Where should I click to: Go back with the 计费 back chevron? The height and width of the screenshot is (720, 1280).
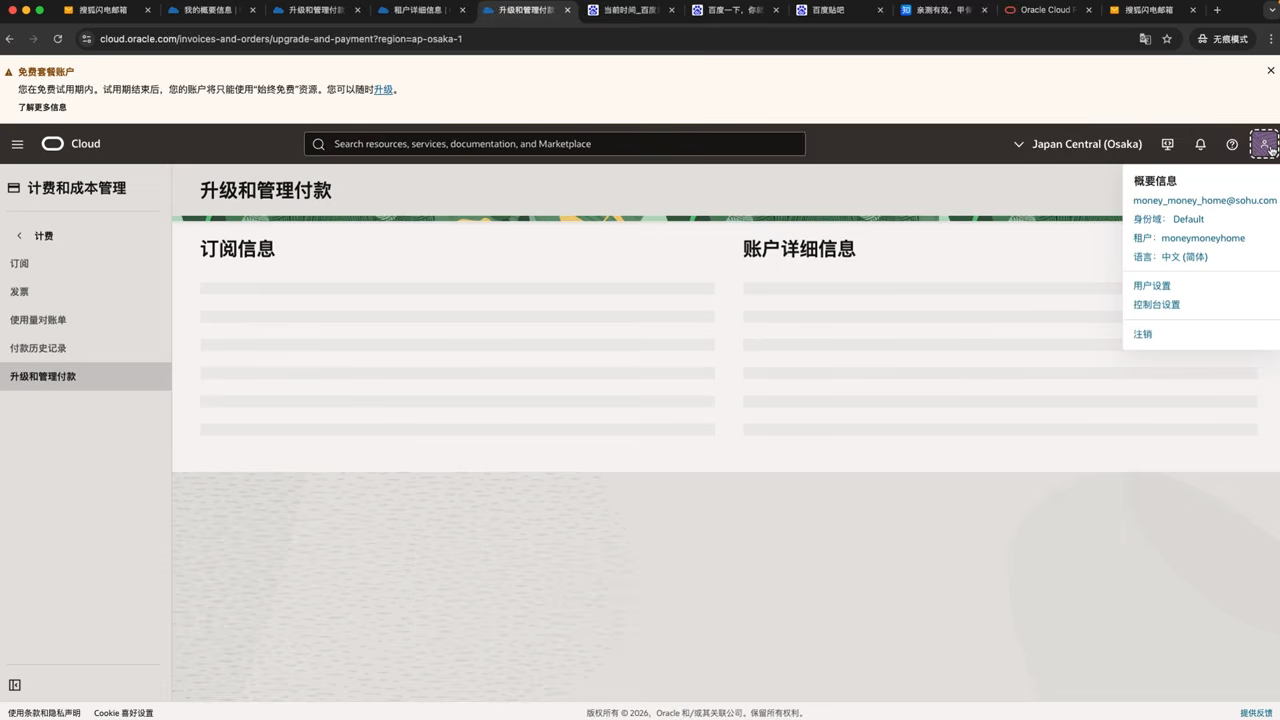click(19, 236)
